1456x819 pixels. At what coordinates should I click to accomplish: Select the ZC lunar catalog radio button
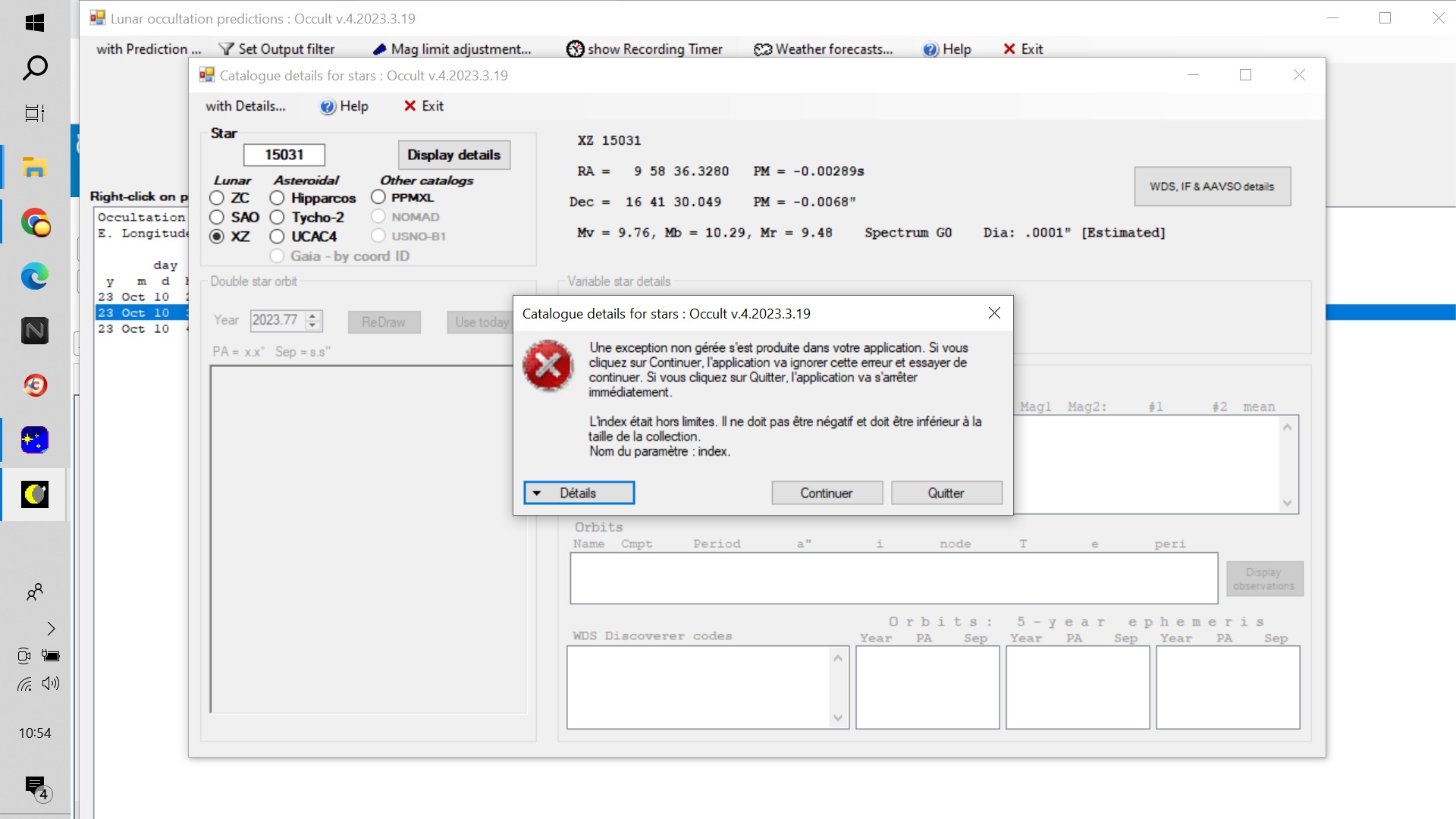(x=217, y=198)
